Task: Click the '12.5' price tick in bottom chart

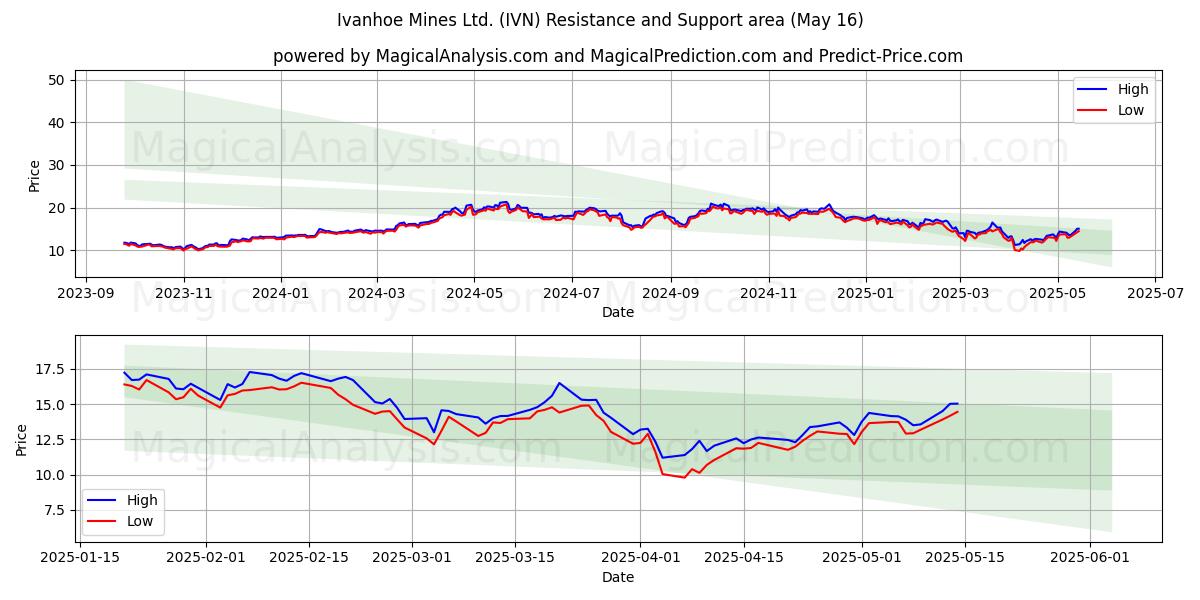Action: pos(52,440)
